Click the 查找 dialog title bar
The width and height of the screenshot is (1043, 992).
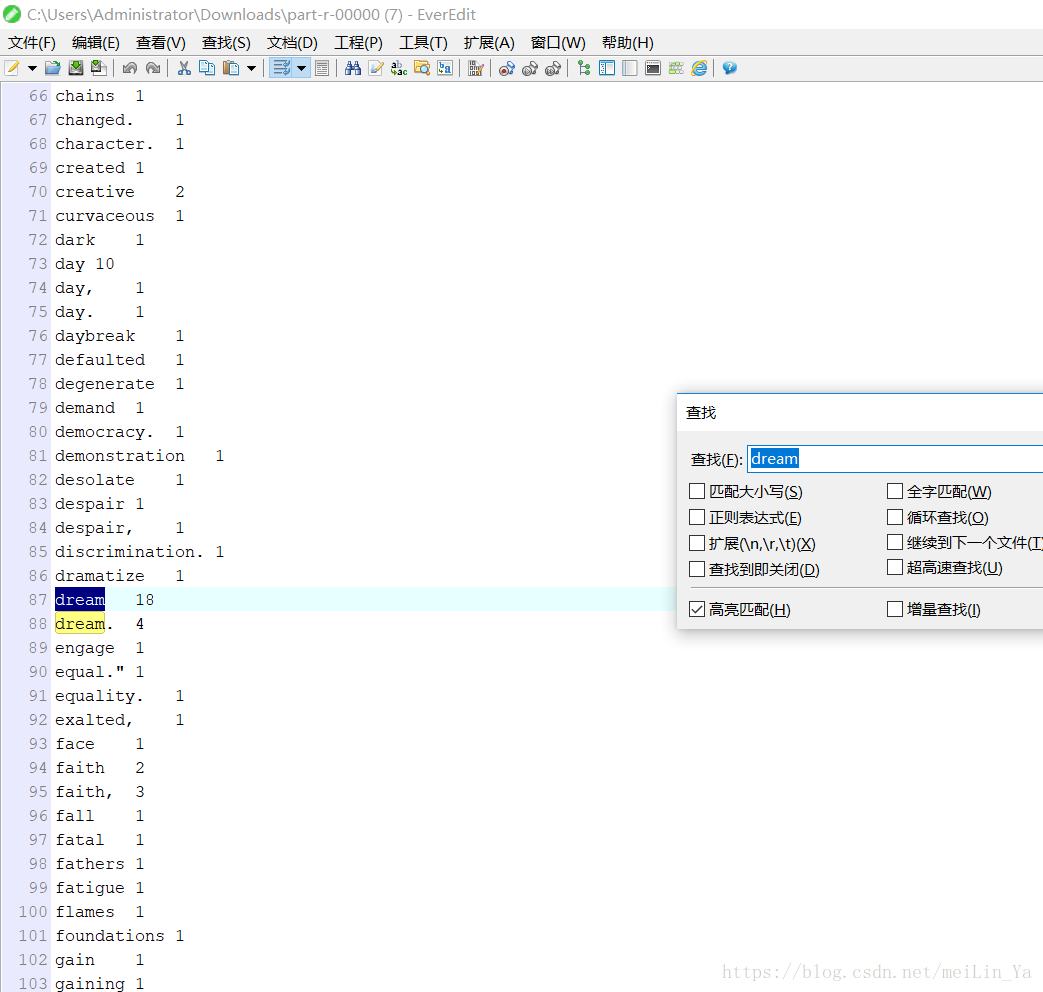point(860,413)
